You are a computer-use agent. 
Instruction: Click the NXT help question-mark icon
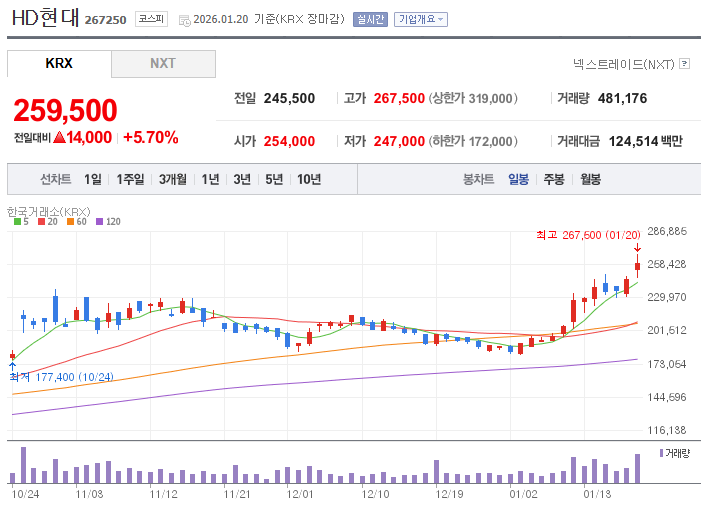click(x=684, y=64)
